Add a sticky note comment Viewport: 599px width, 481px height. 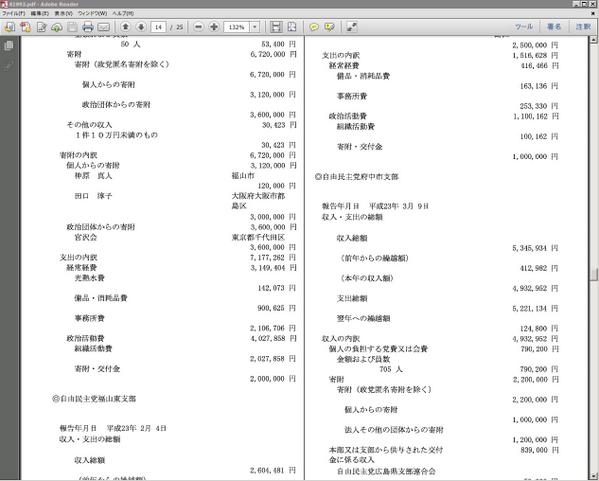pos(314,27)
